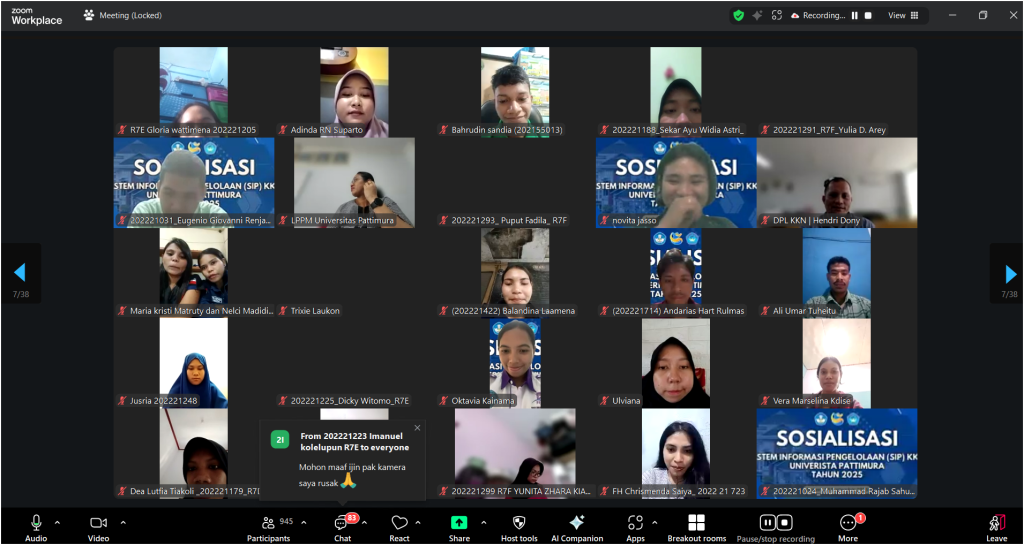
Task: Open the Participants panel
Action: click(269, 527)
